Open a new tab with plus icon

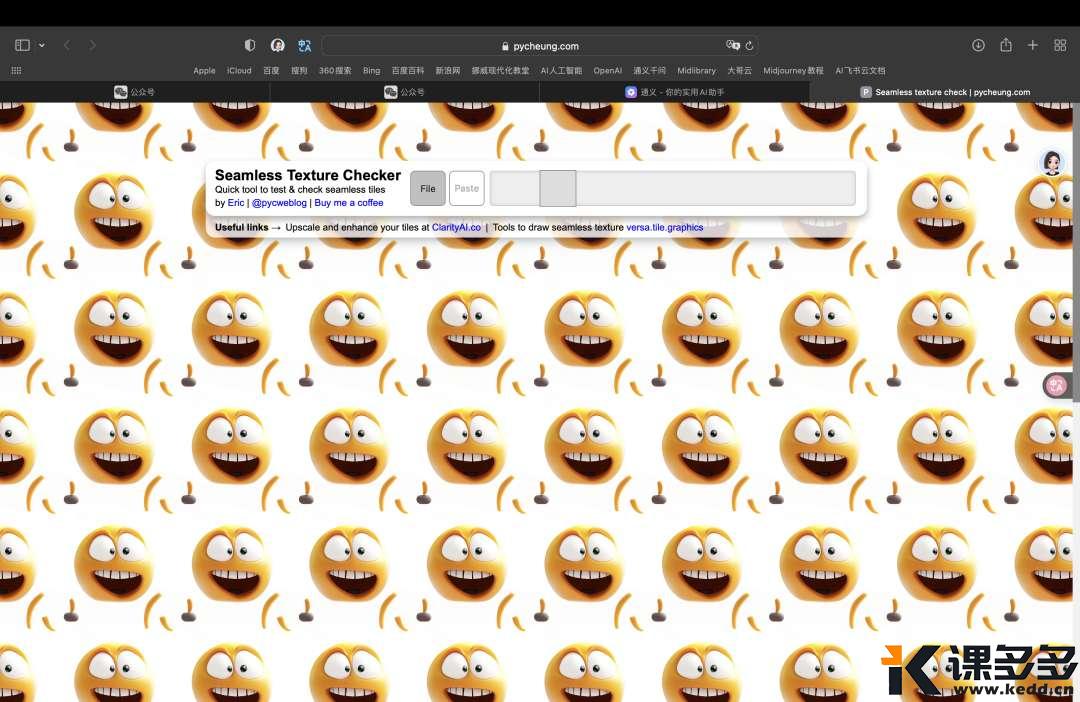tap(1033, 45)
